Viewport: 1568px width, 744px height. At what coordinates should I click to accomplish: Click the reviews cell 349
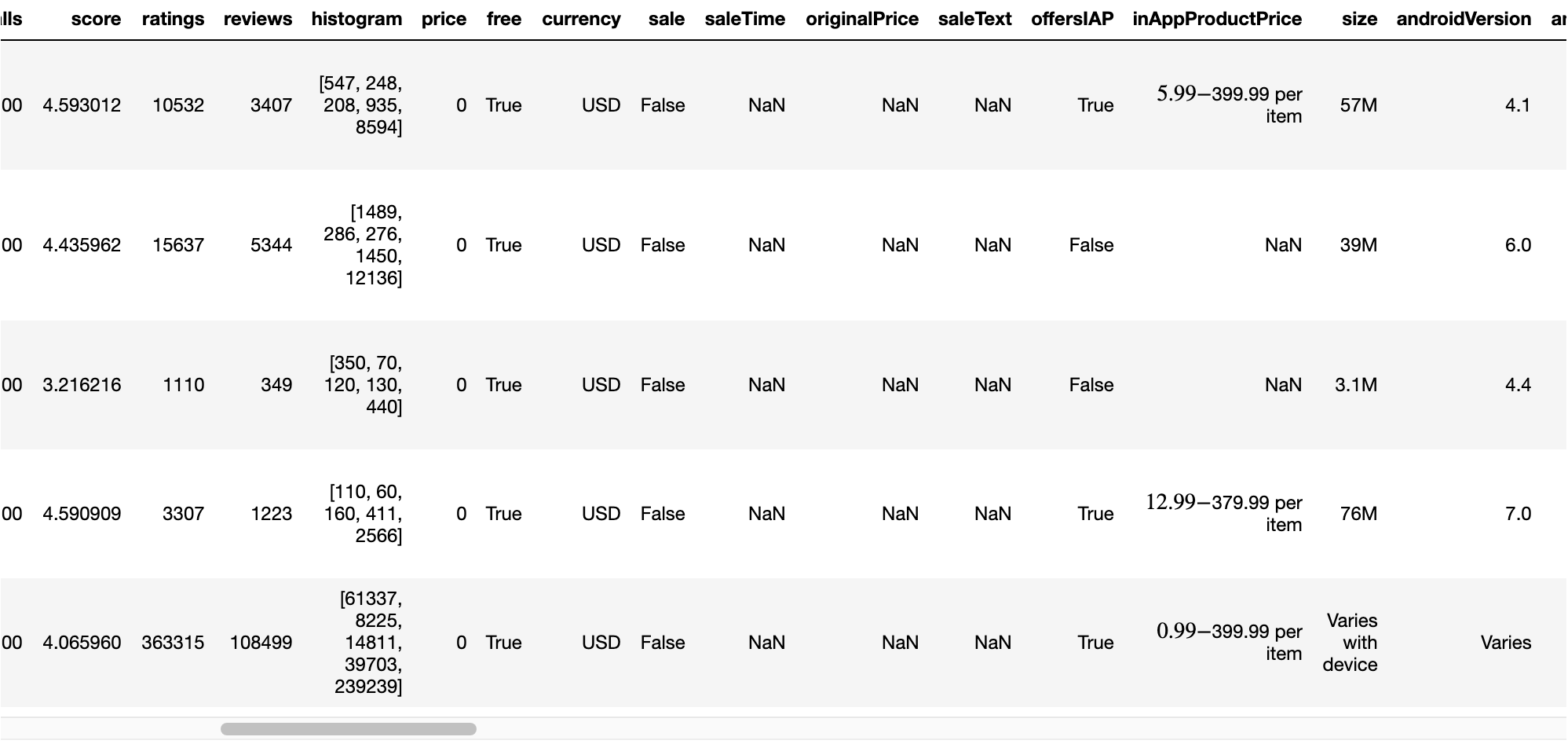pos(276,385)
